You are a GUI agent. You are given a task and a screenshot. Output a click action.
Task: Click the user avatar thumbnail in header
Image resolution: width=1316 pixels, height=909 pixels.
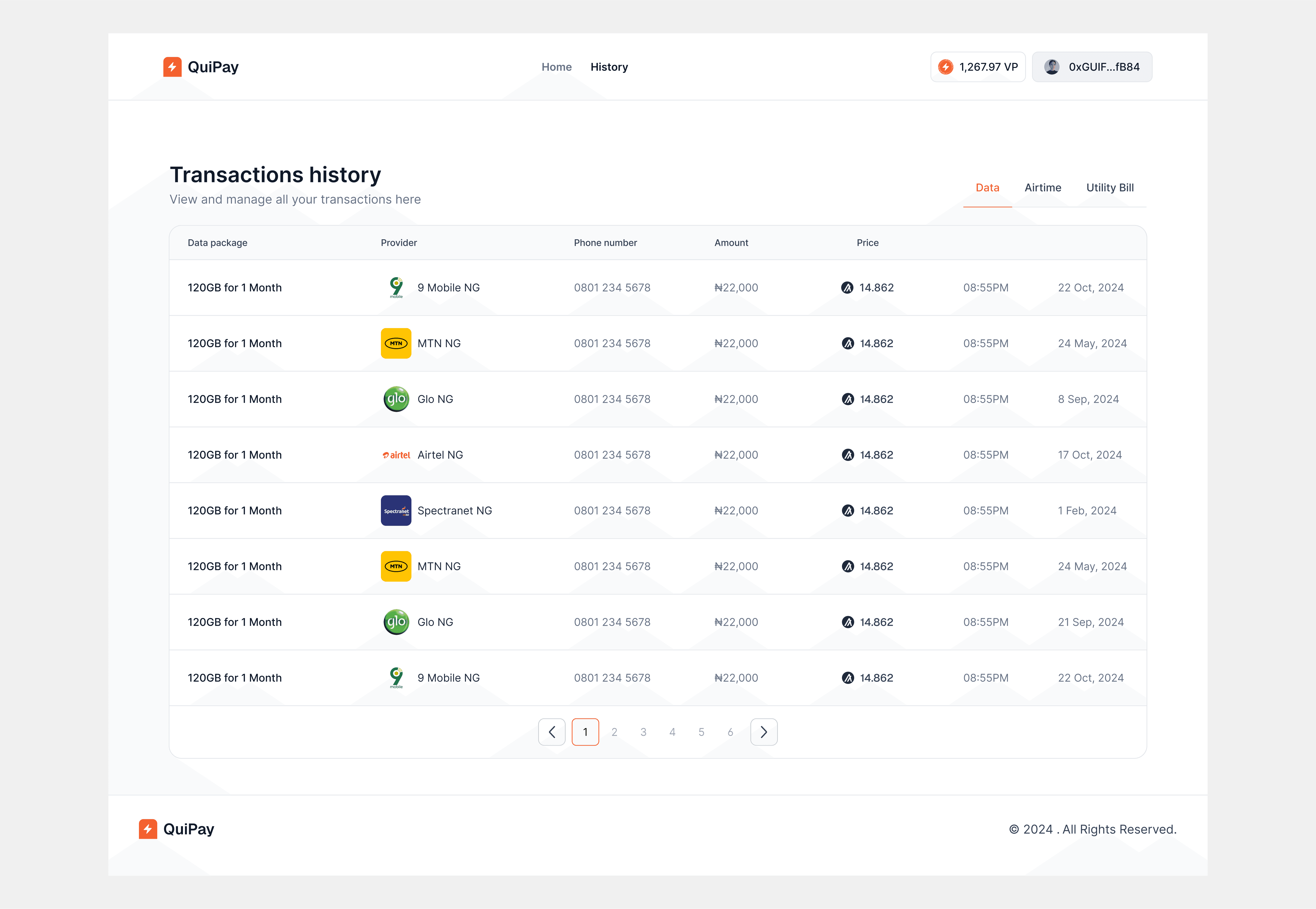pyautogui.click(x=1052, y=67)
